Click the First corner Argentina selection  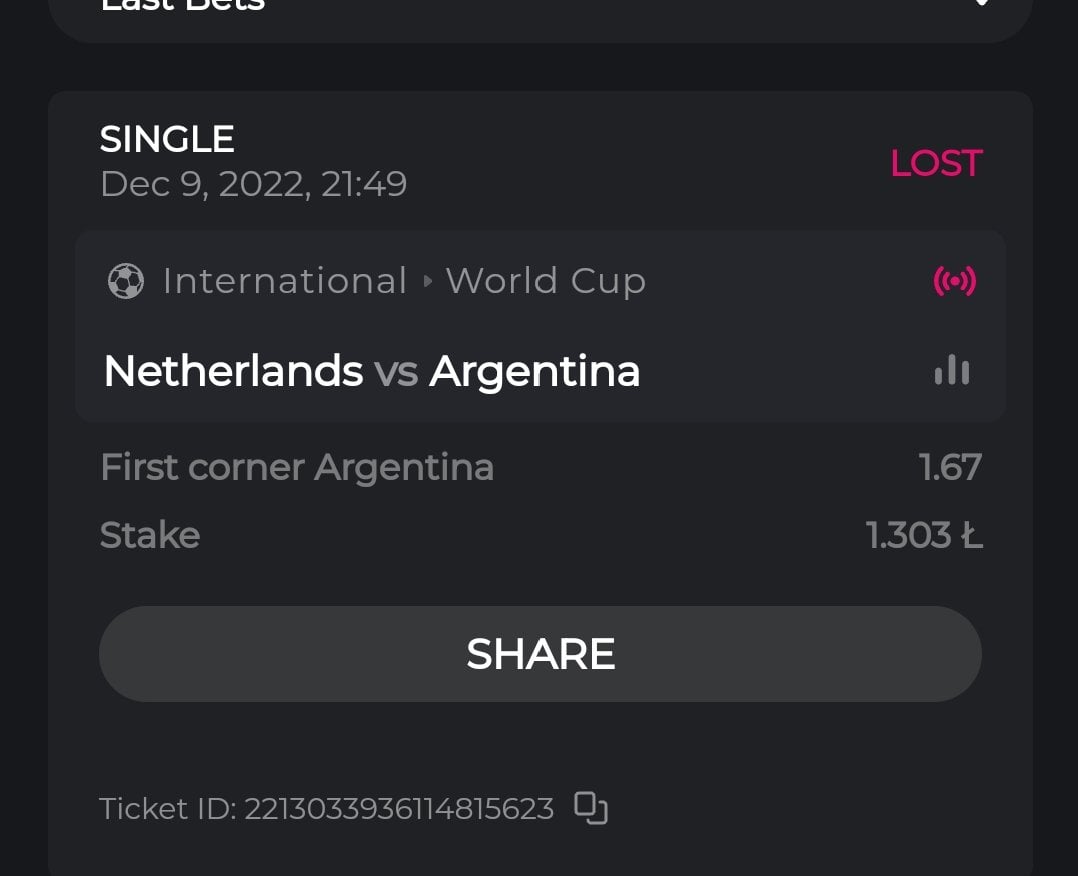coord(297,467)
